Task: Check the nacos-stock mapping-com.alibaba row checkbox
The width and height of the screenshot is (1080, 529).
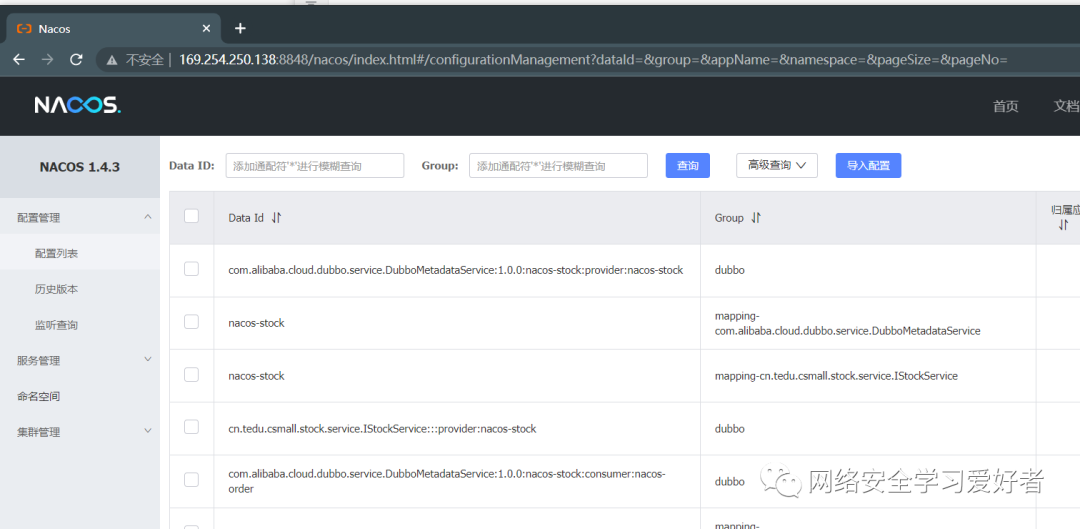Action: coord(191,322)
